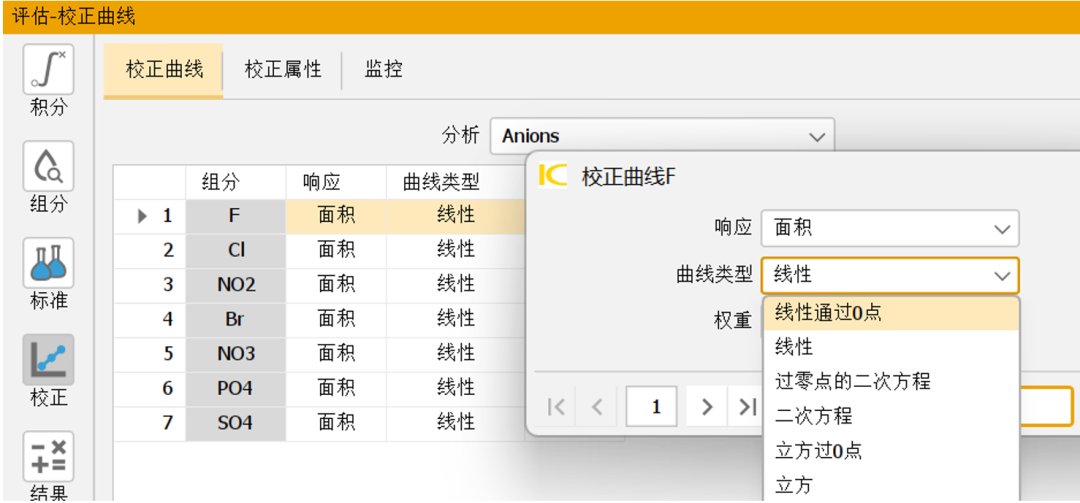
Task: Go to next page with > button
Action: (707, 407)
